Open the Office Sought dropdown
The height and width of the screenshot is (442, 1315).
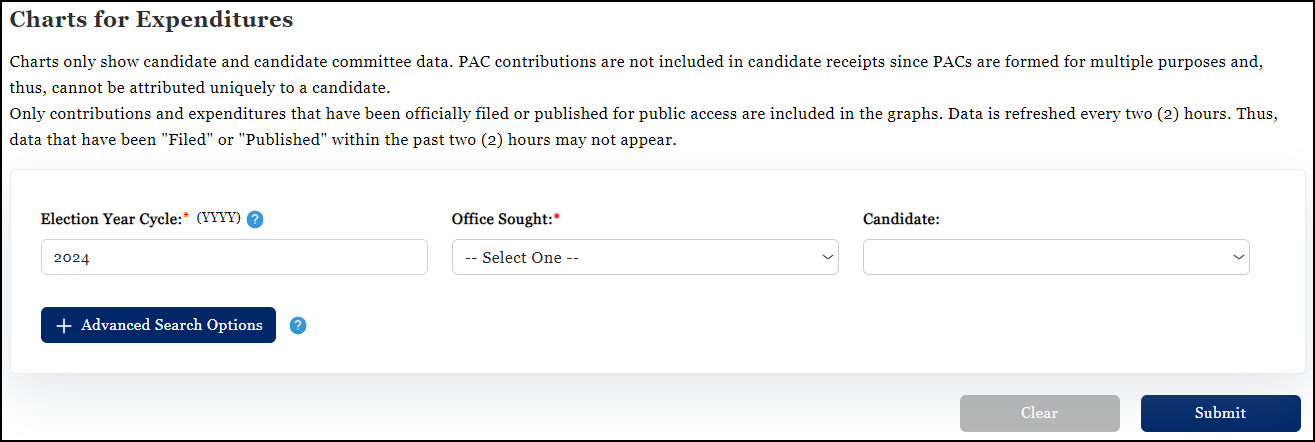645,257
